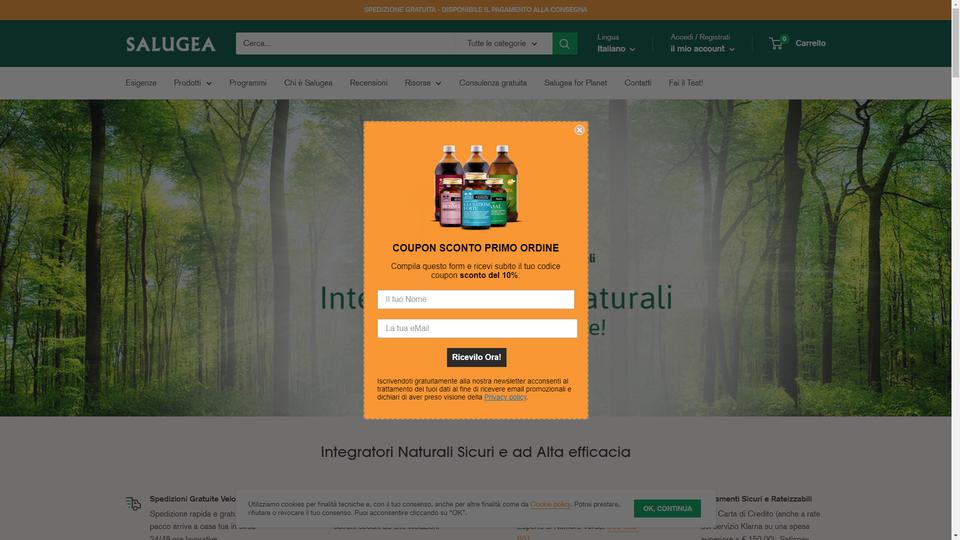Open Salugea for Planet page
The height and width of the screenshot is (540, 960).
[576, 83]
